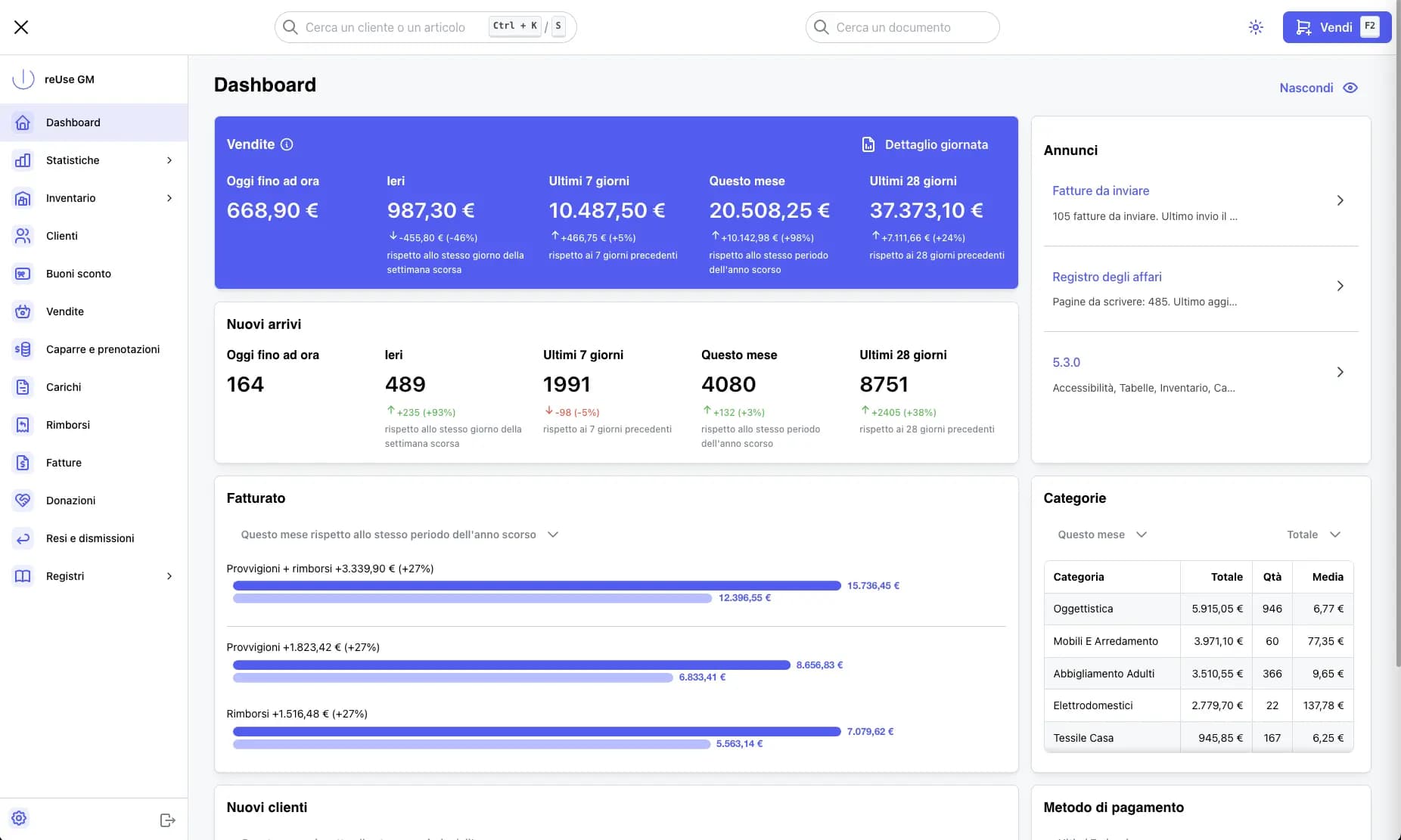Expand the Inventario submenu chevron
Image resolution: width=1401 pixels, height=840 pixels.
169,198
